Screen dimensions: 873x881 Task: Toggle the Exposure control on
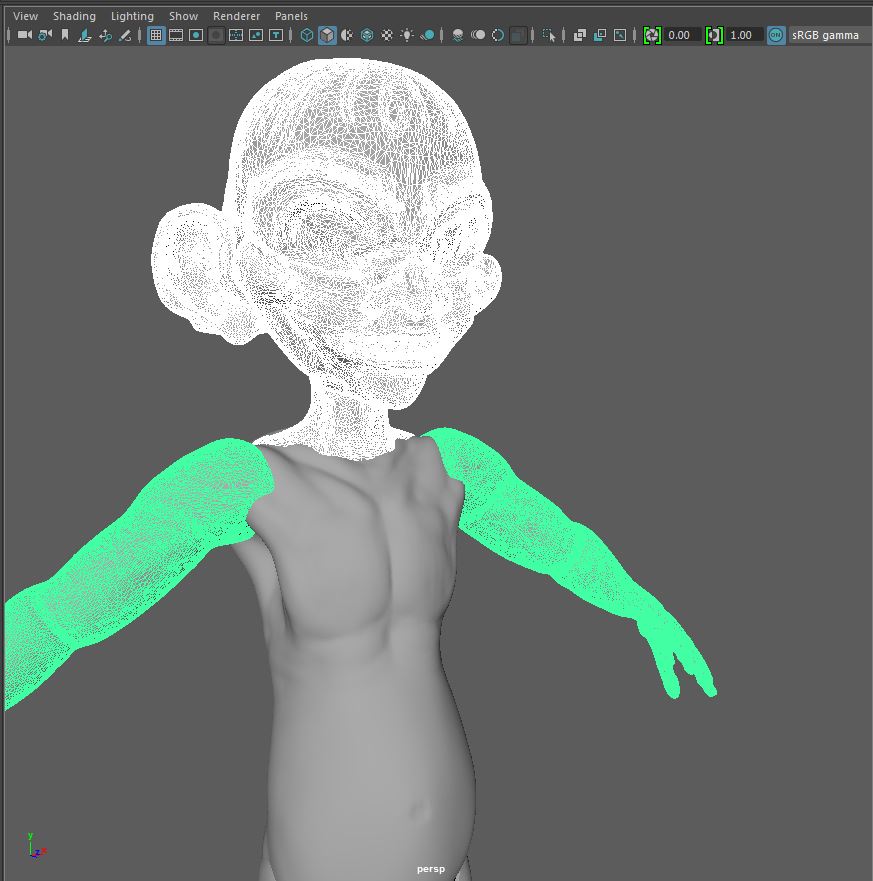[x=652, y=35]
